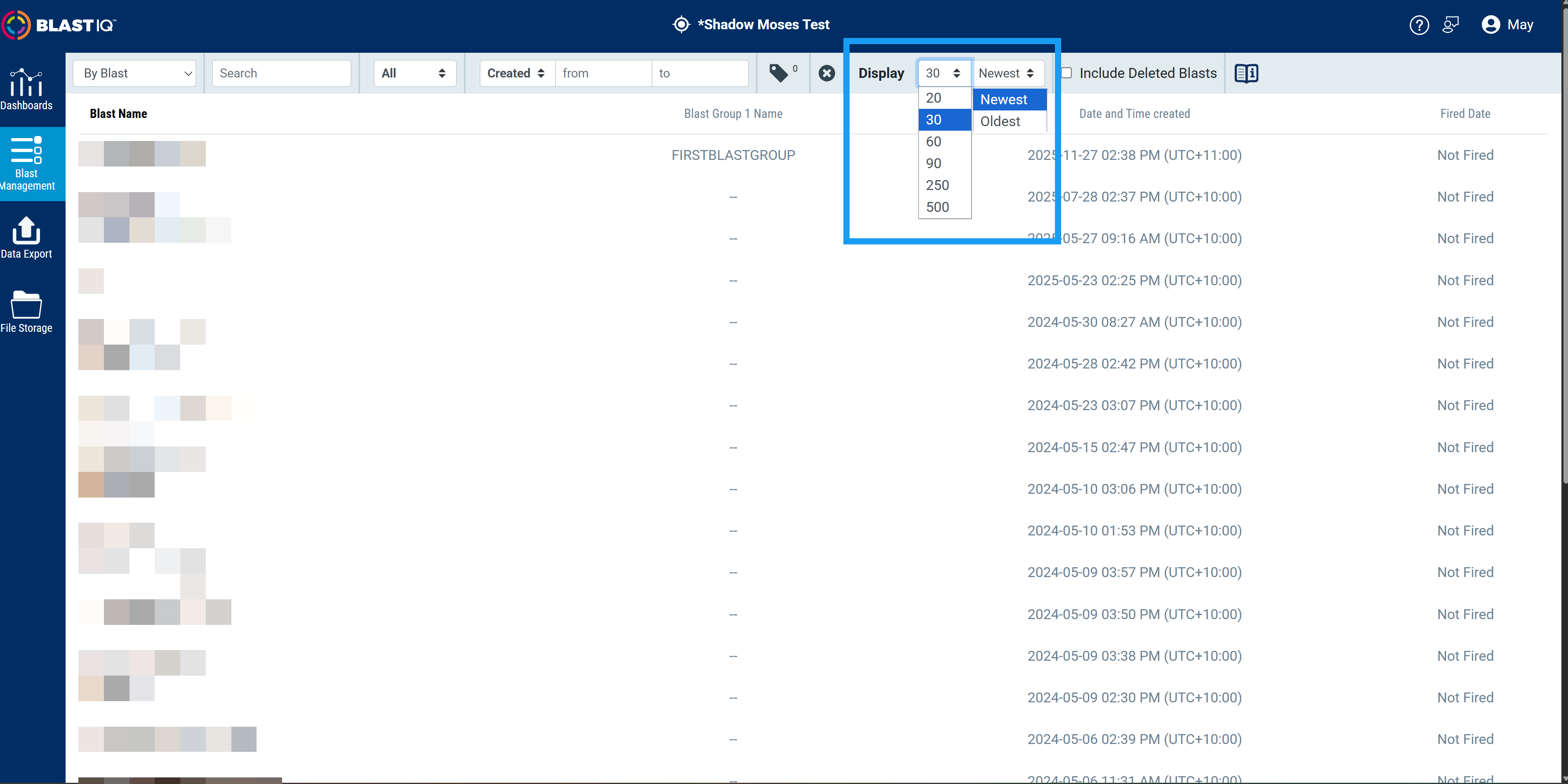Select 60 in the display count list
Image resolution: width=1568 pixels, height=784 pixels.
click(x=945, y=142)
